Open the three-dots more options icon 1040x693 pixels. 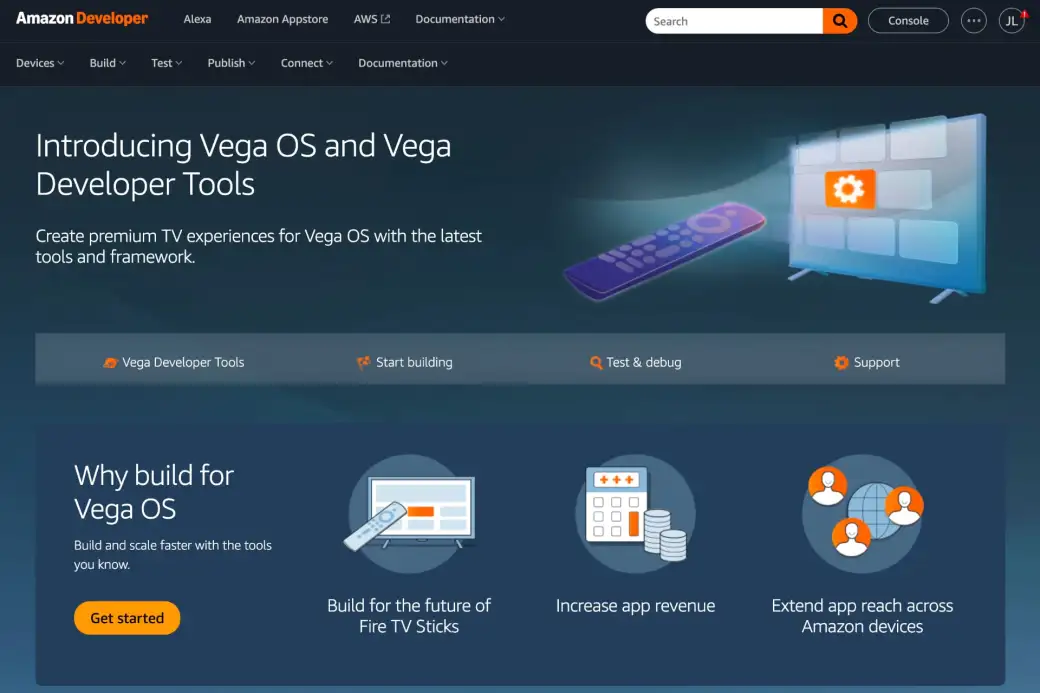[974, 21]
